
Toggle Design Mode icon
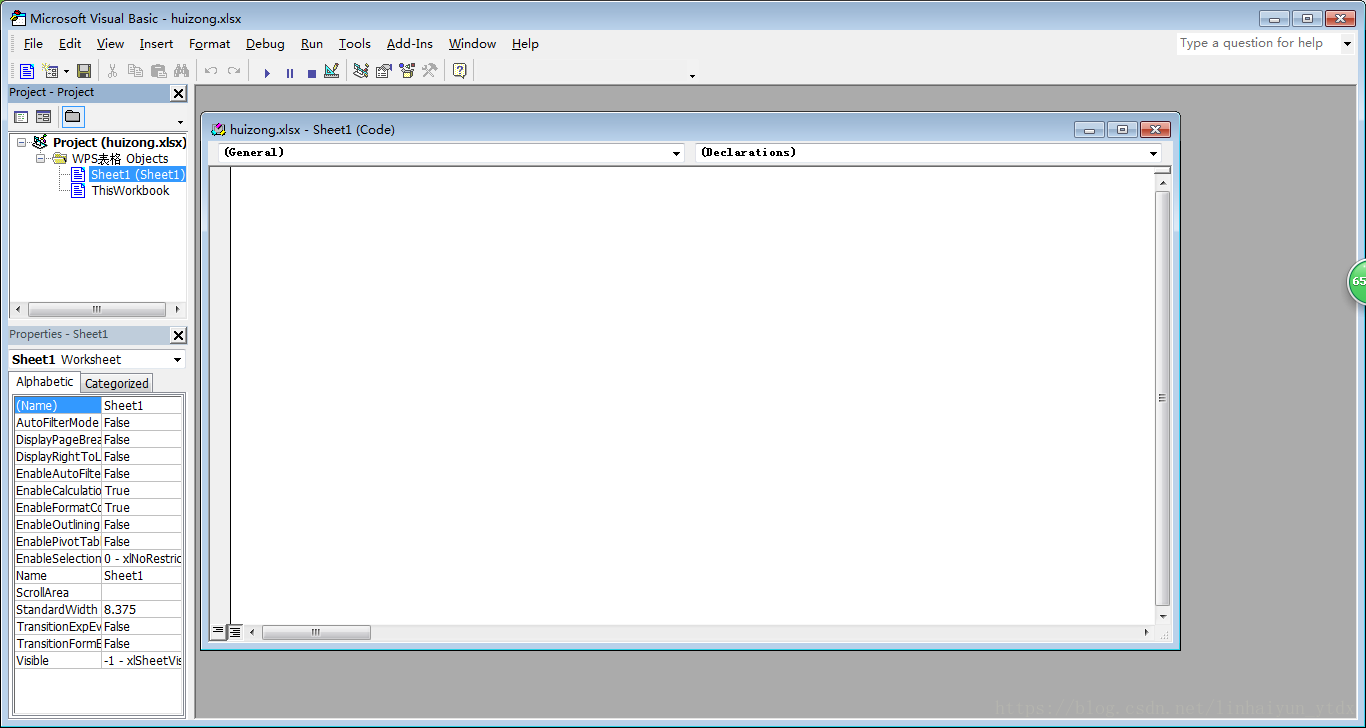coord(332,71)
